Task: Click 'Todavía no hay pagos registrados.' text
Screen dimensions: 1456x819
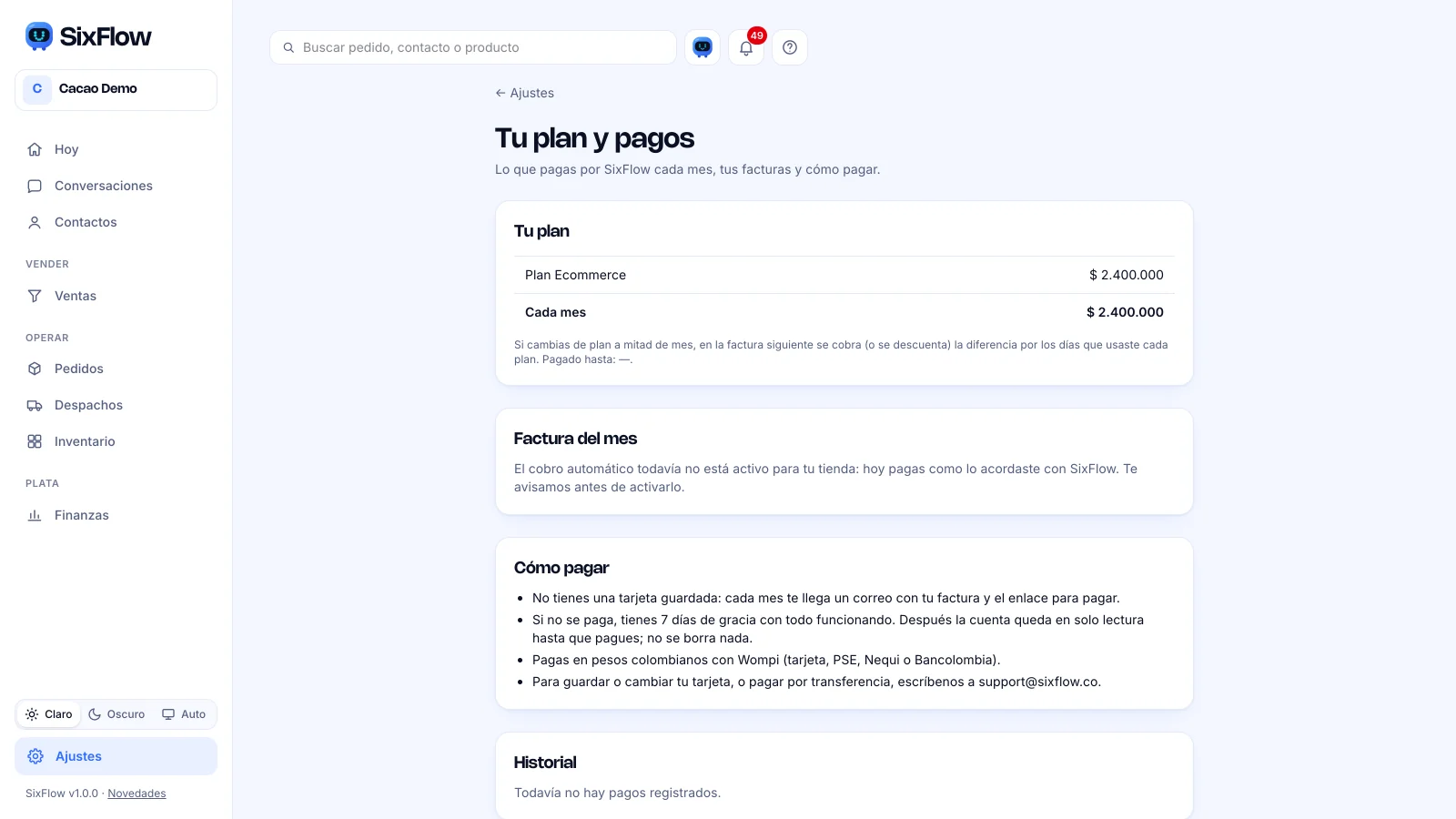Action: pos(617,793)
